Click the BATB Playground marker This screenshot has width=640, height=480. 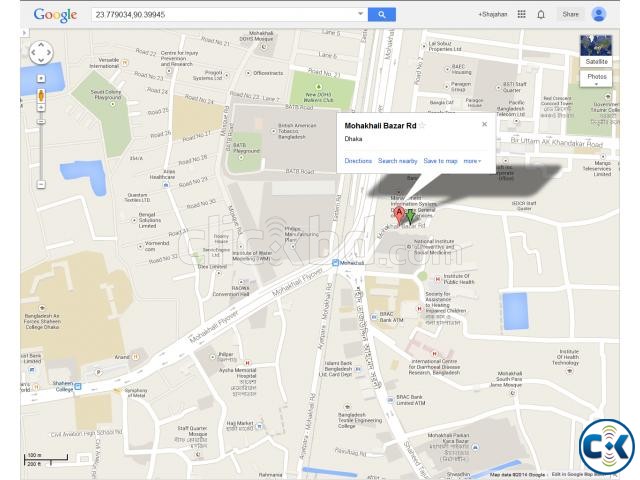pos(241,158)
